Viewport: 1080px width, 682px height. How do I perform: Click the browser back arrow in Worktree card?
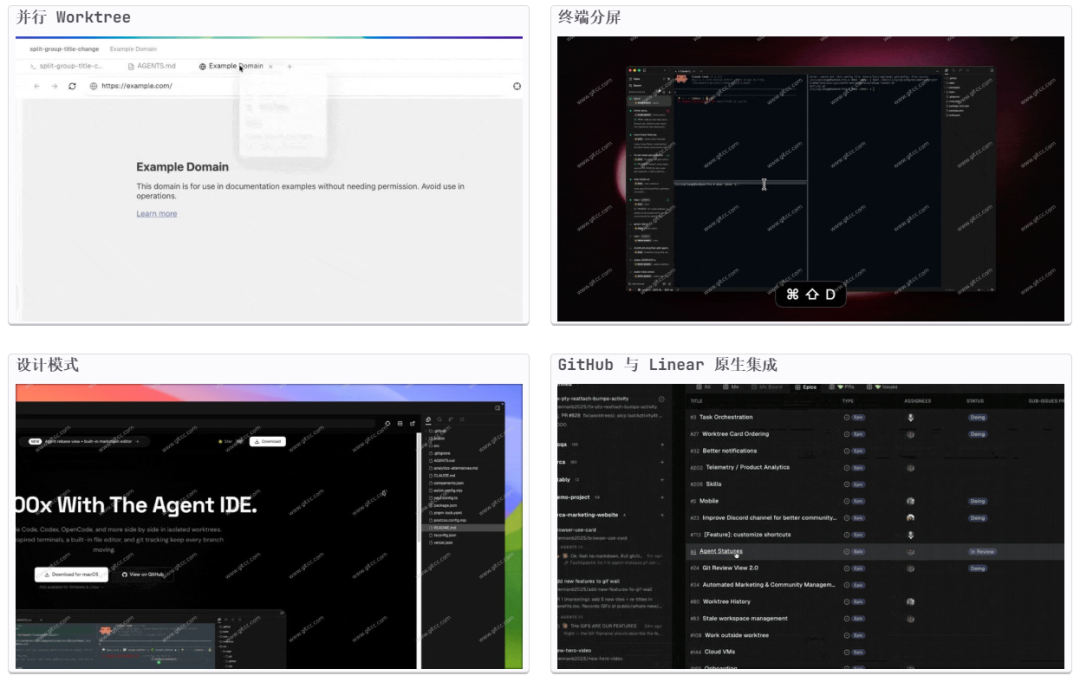[37, 86]
